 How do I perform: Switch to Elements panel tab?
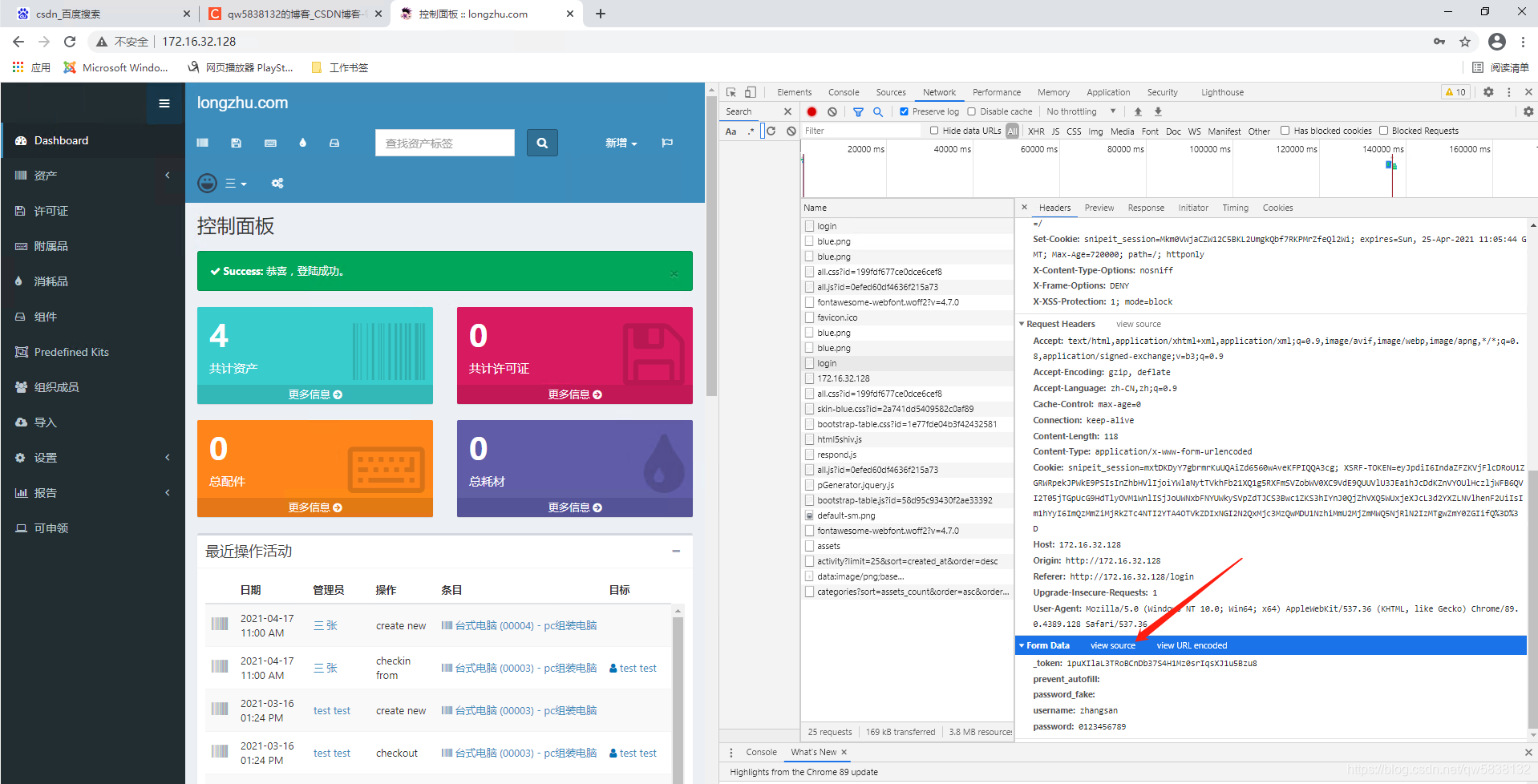click(x=794, y=92)
